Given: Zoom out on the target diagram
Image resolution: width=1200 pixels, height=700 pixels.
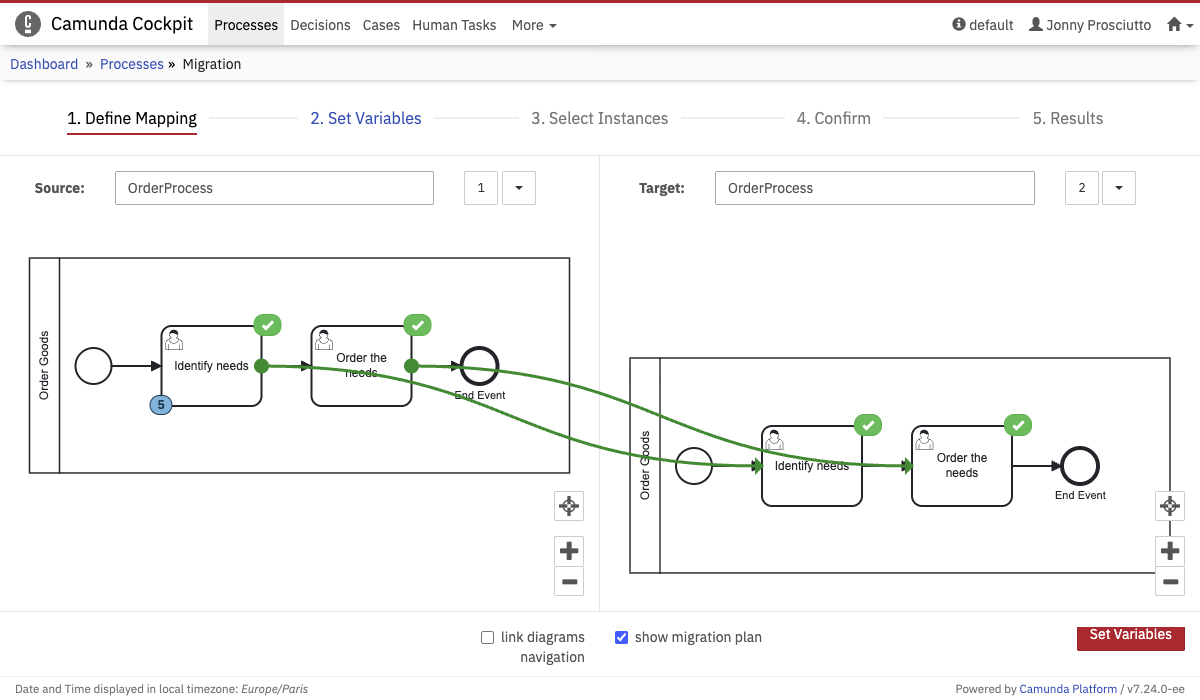Looking at the screenshot, I should point(1169,581).
